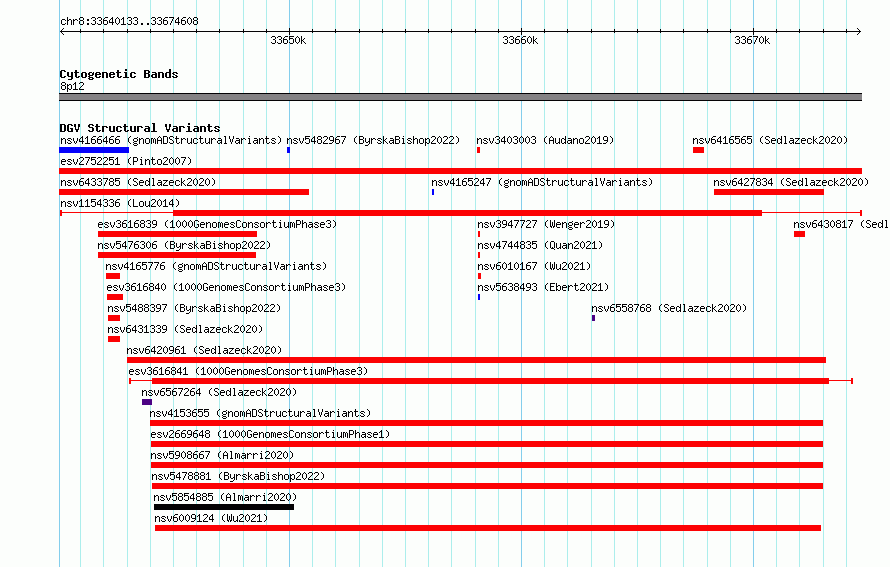Screen dimensions: 890x567
Task: Click the 33650k ruler tick label
Action: coord(288,40)
